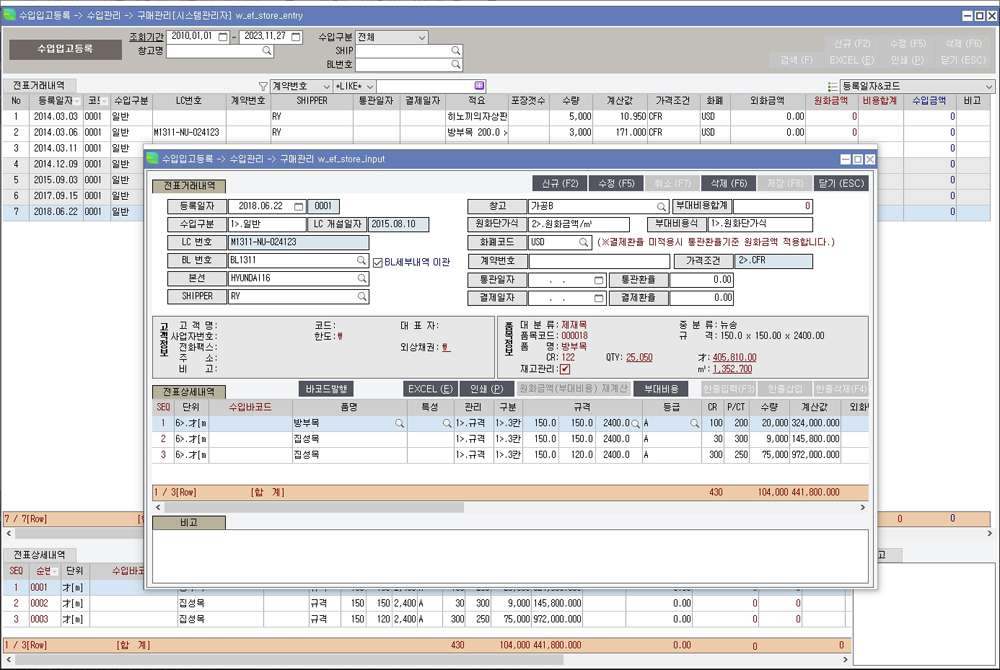Click search icon in 등급 A cell
The height and width of the screenshot is (670, 1000).
[x=694, y=423]
